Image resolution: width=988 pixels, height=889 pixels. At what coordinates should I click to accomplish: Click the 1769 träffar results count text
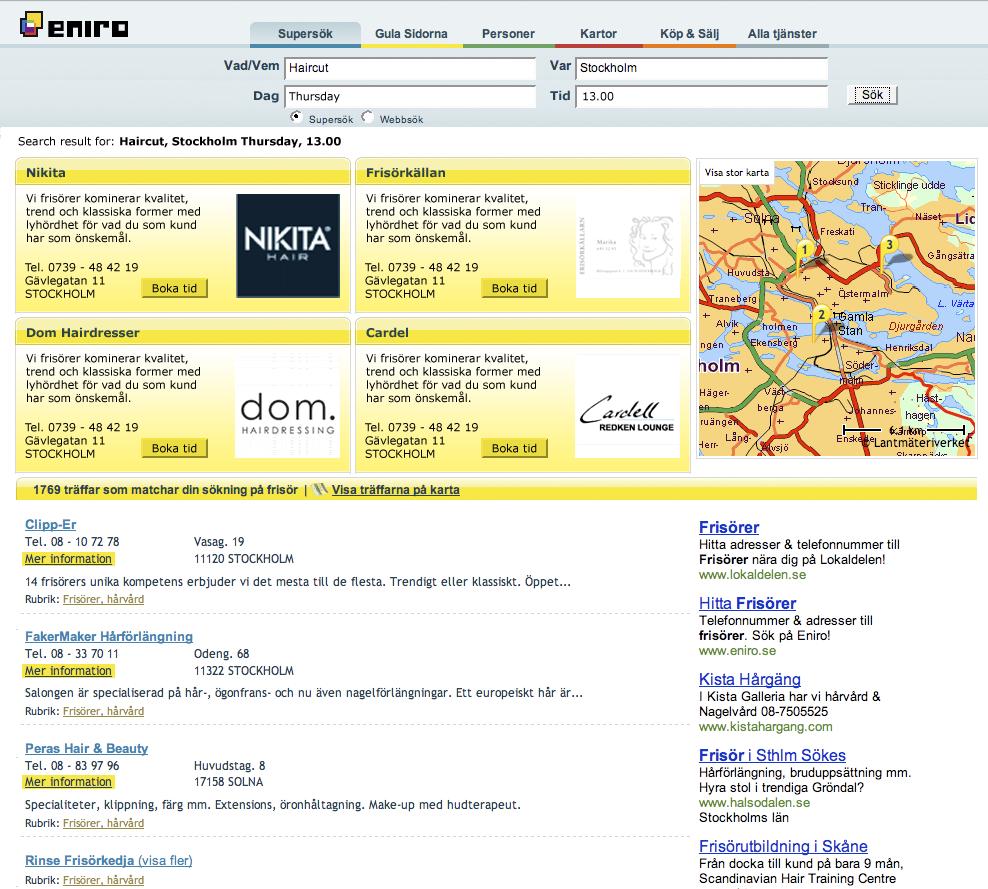coord(165,490)
